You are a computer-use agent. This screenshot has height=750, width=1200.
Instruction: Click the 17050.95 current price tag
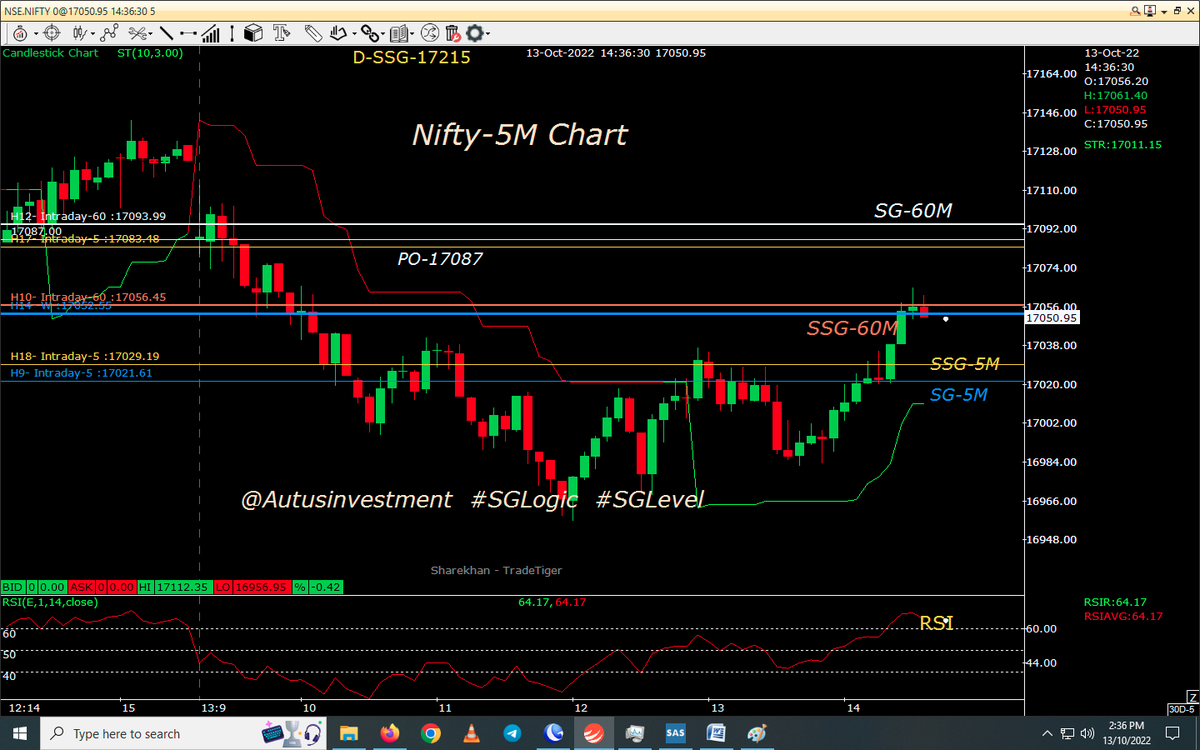coord(1054,318)
